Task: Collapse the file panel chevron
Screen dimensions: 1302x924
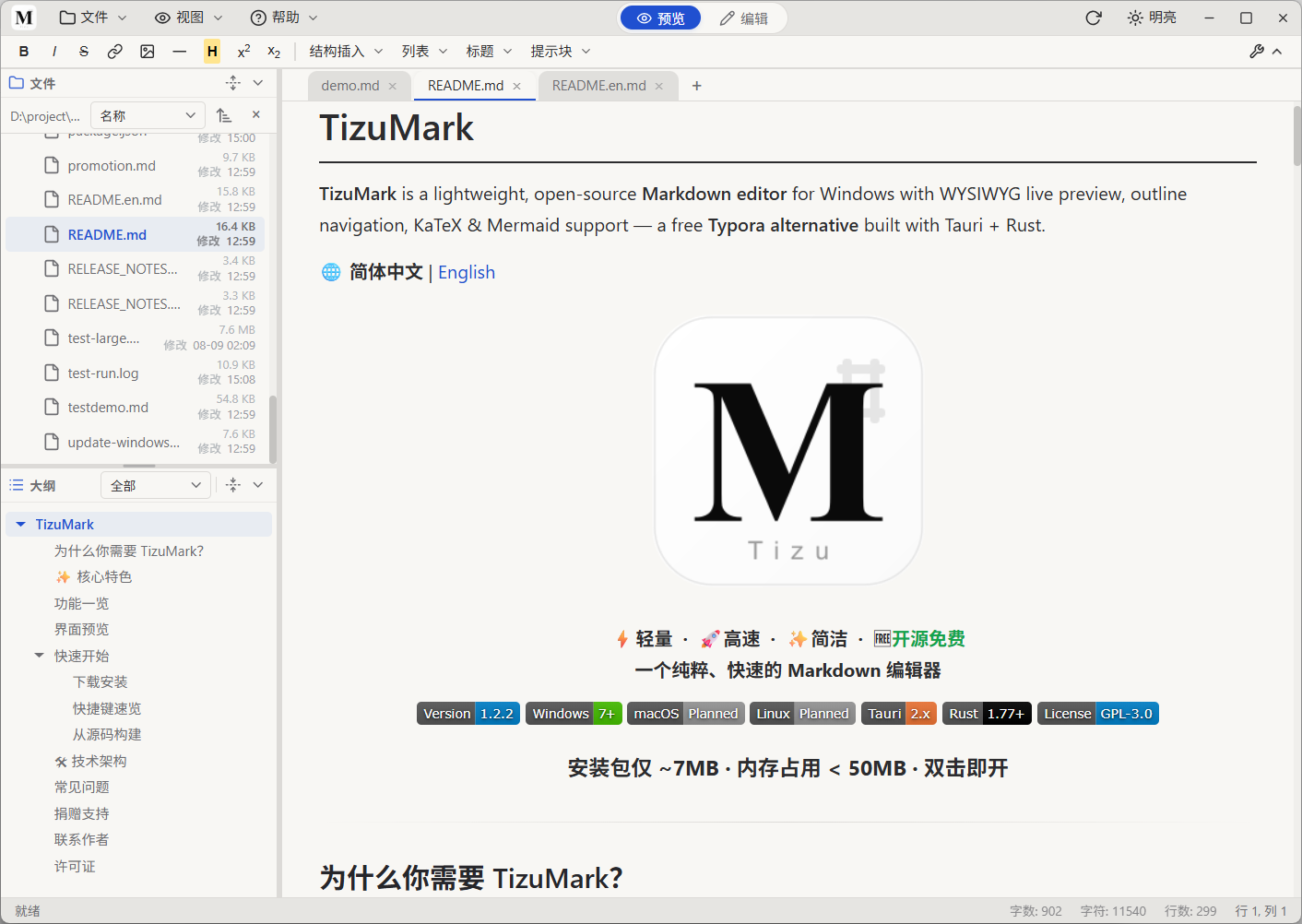Action: pyautogui.click(x=258, y=83)
